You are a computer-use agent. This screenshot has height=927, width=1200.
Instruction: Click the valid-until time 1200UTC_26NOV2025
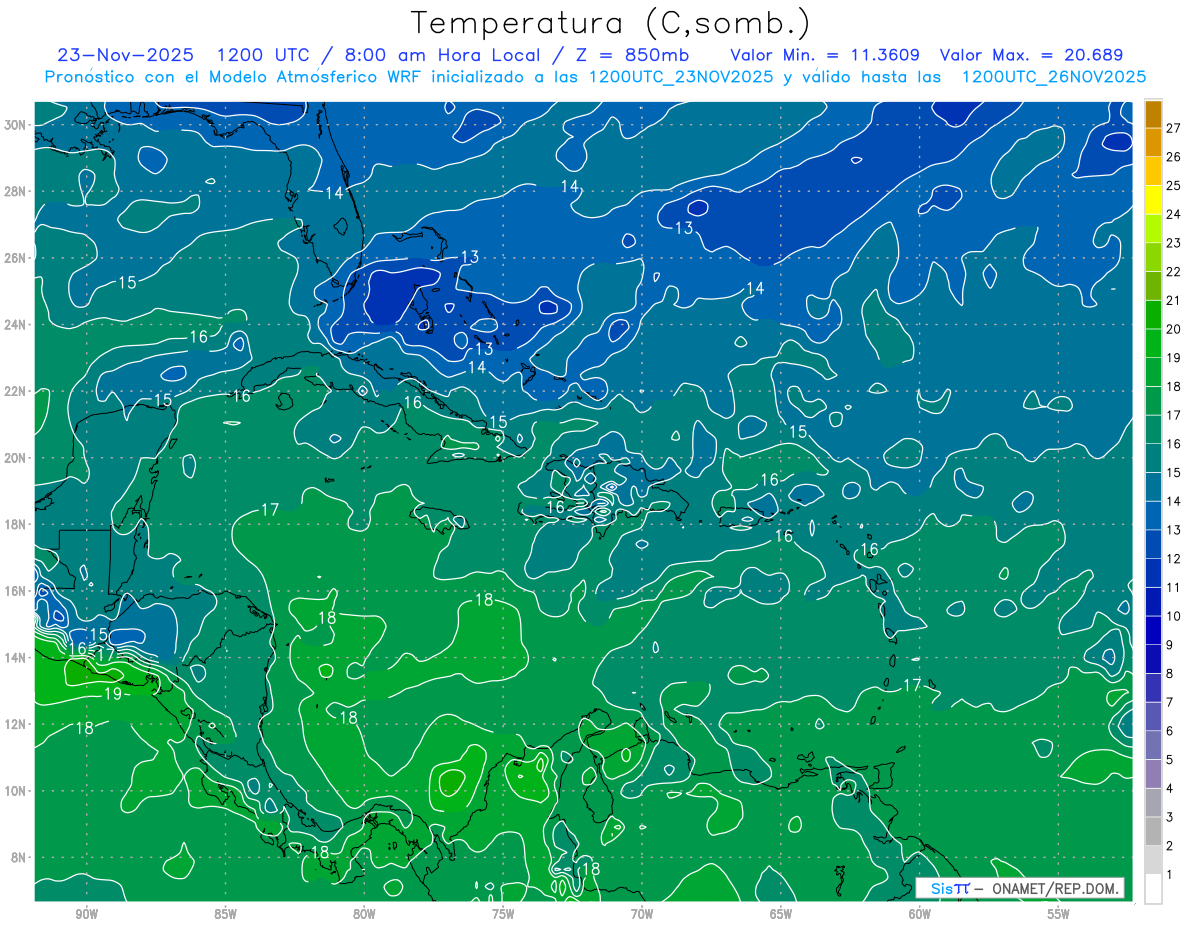[x=1053, y=77]
